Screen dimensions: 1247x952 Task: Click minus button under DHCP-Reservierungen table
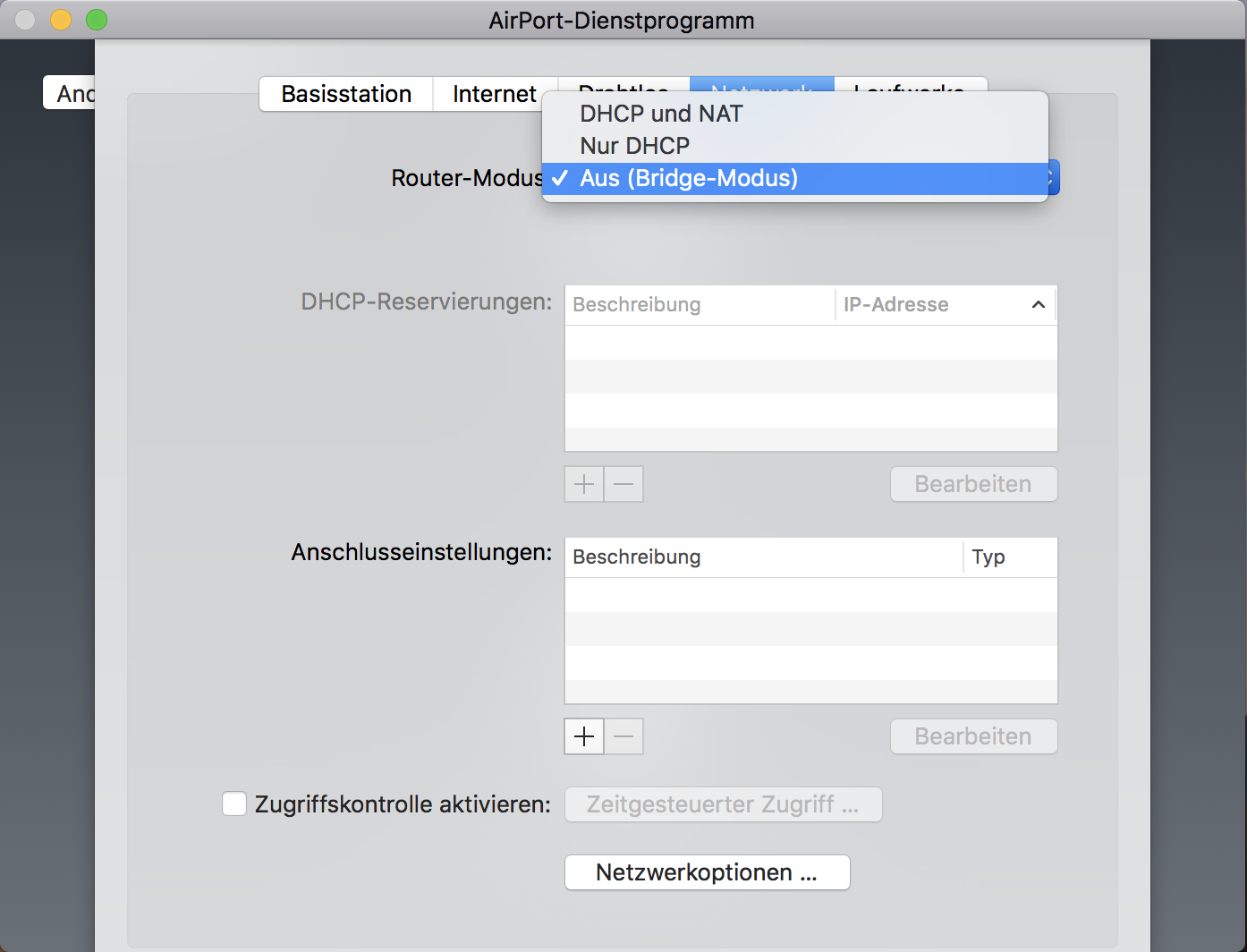624,484
